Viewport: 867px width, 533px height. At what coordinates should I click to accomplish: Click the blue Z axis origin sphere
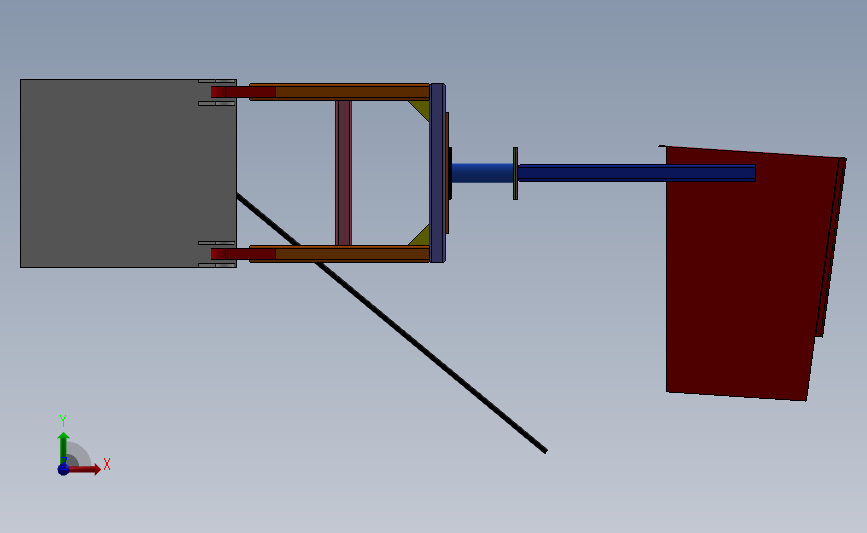point(63,469)
